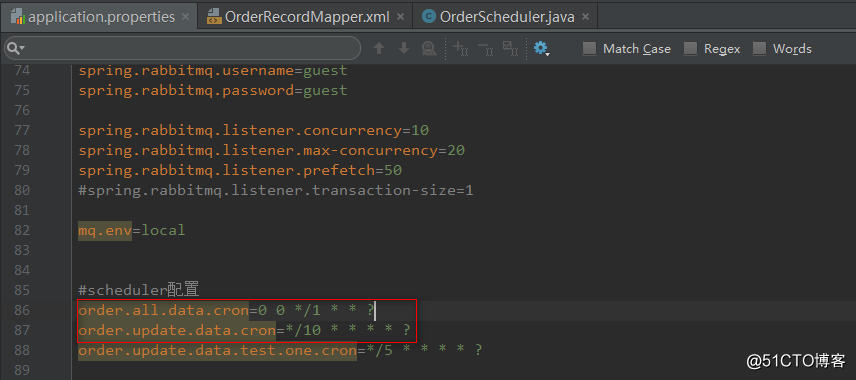Click on spring.rabbitmq.listener.concurrency key
The width and height of the screenshot is (856, 380).
coord(240,130)
